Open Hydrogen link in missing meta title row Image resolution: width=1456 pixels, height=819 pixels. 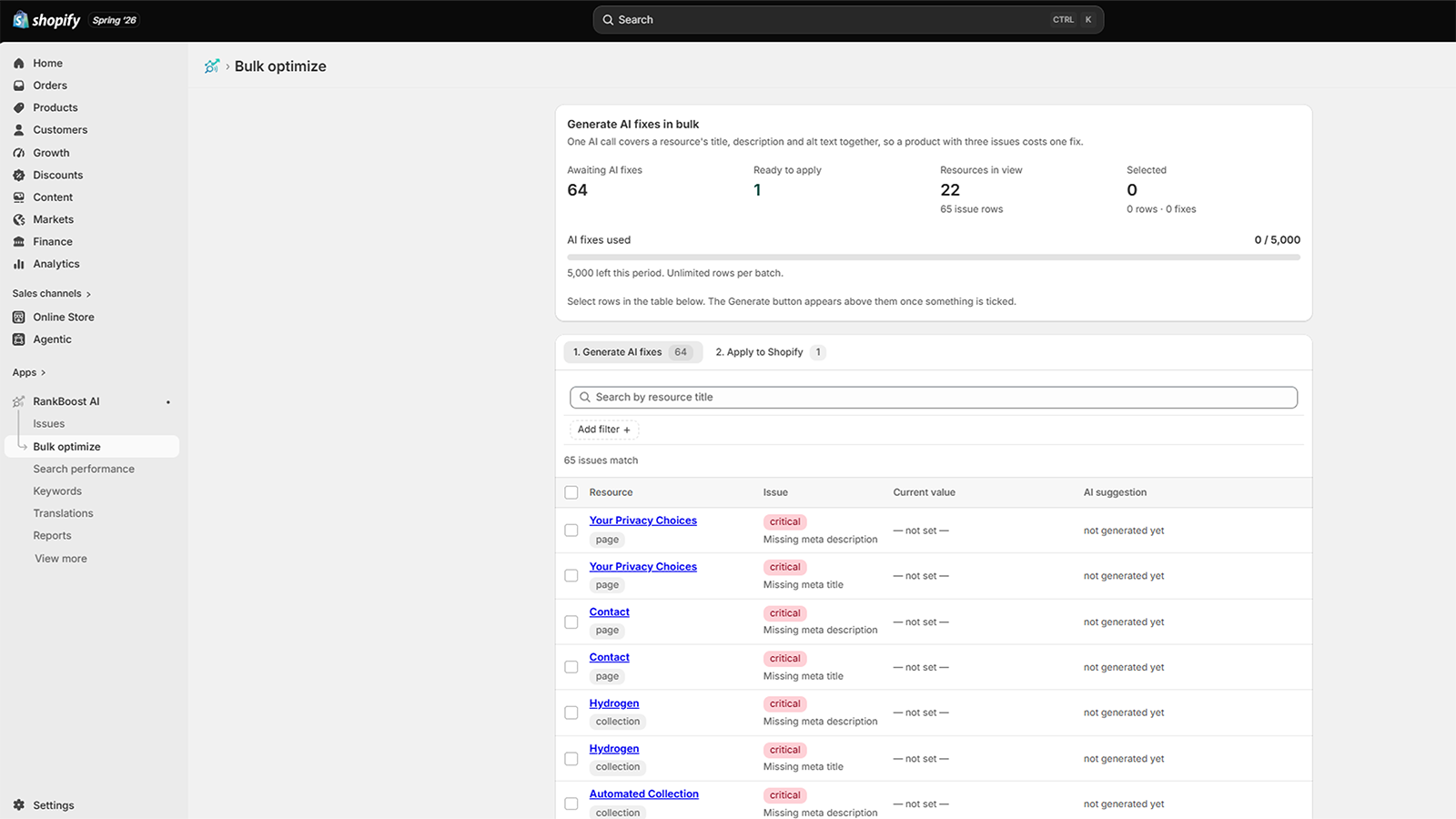pos(614,749)
